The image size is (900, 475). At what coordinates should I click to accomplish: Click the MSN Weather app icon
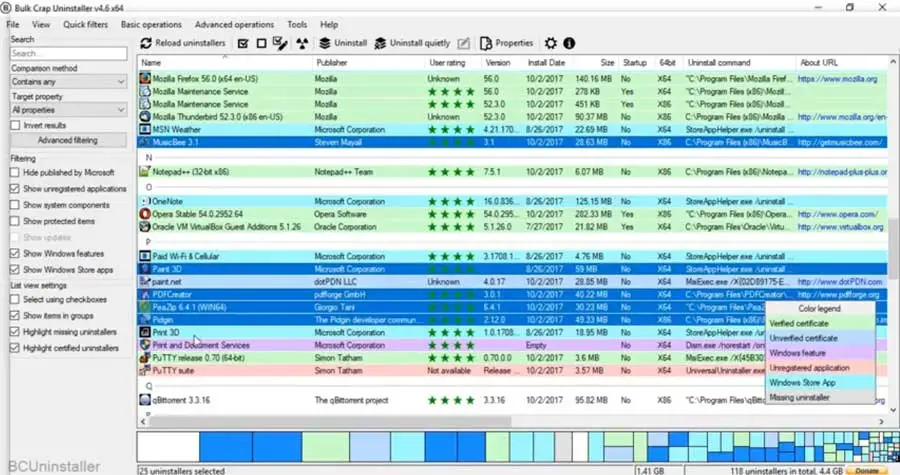(x=145, y=129)
